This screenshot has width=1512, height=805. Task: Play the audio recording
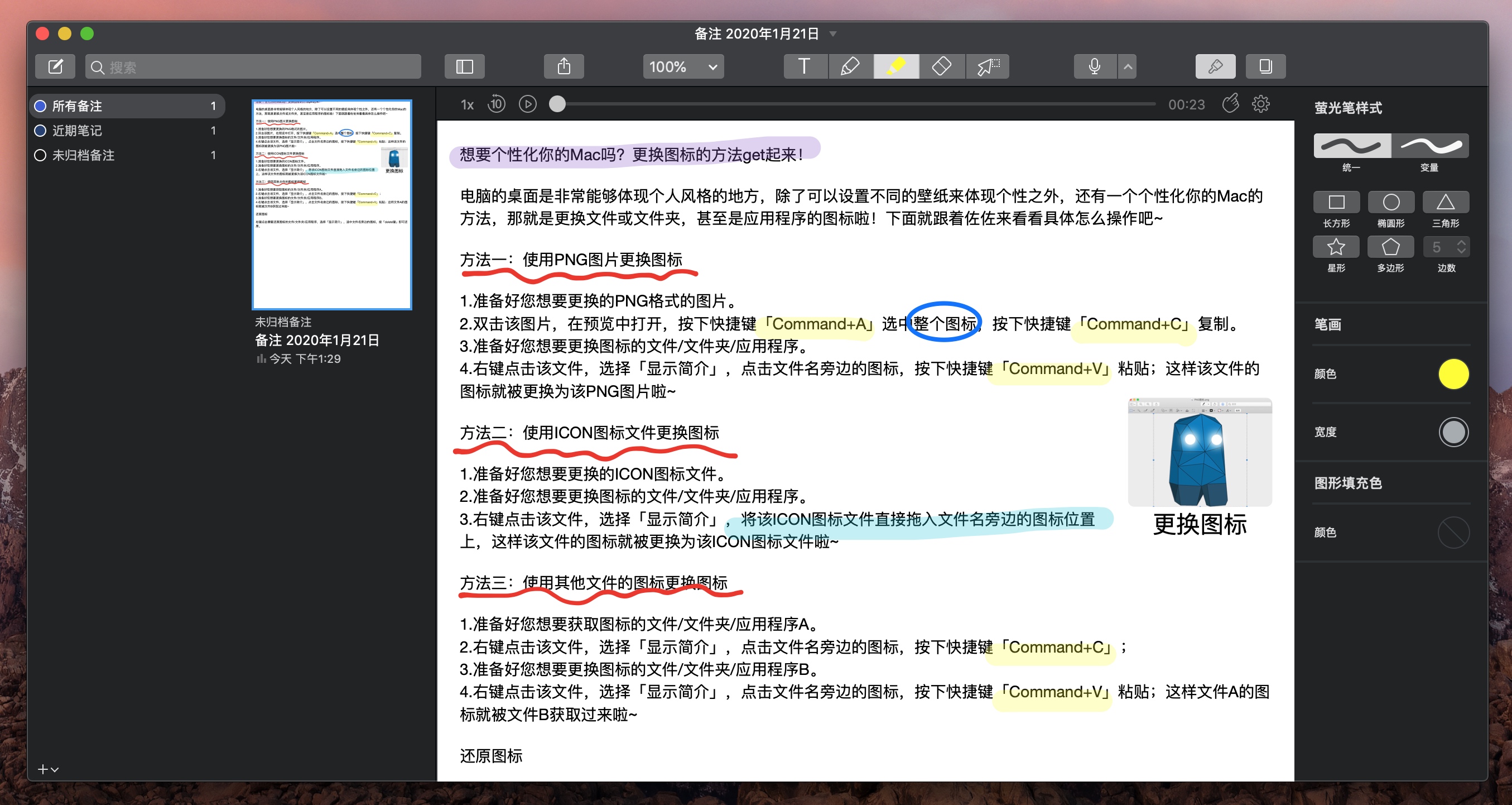pos(528,104)
